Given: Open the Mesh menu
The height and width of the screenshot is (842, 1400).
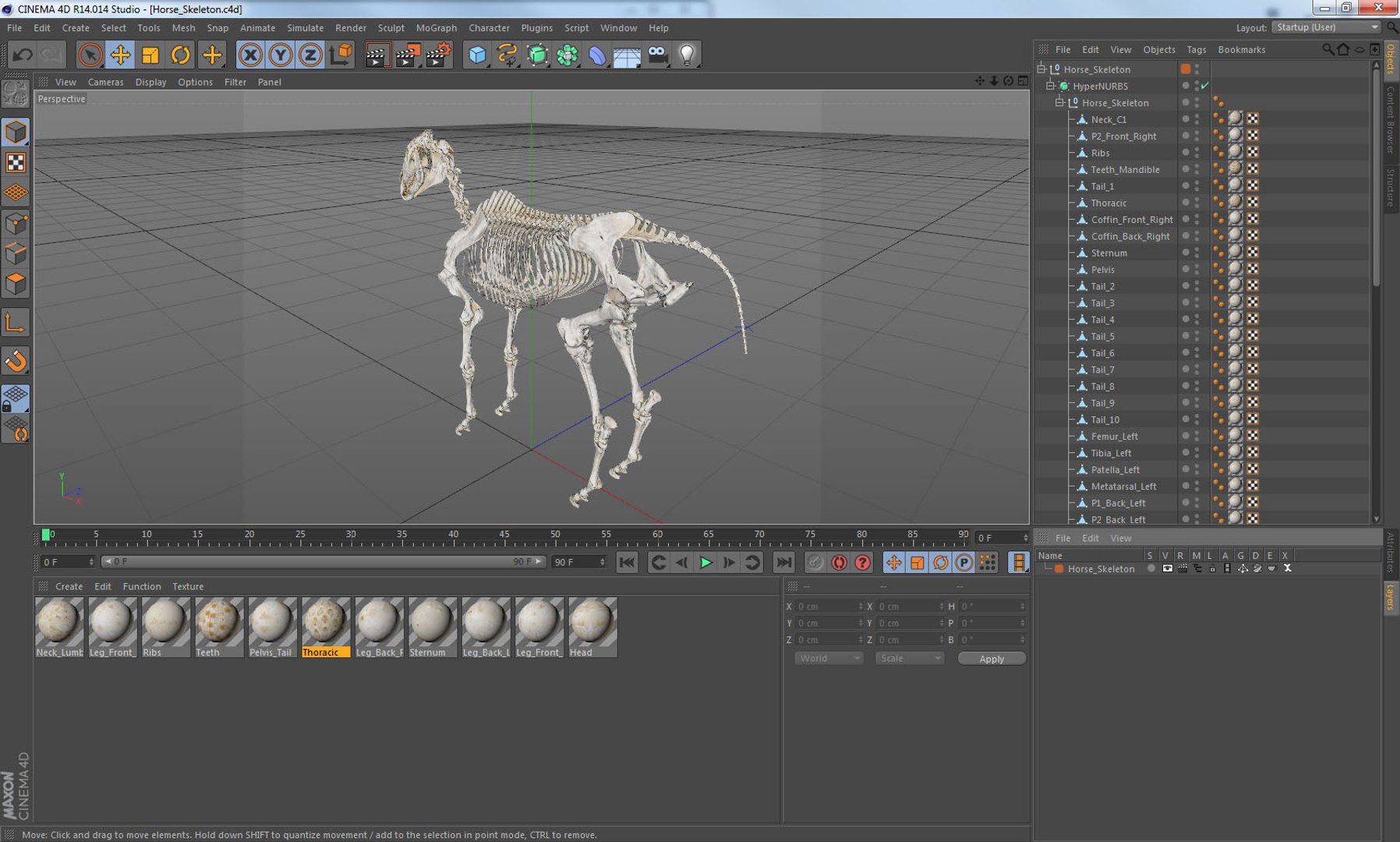Looking at the screenshot, I should (183, 27).
